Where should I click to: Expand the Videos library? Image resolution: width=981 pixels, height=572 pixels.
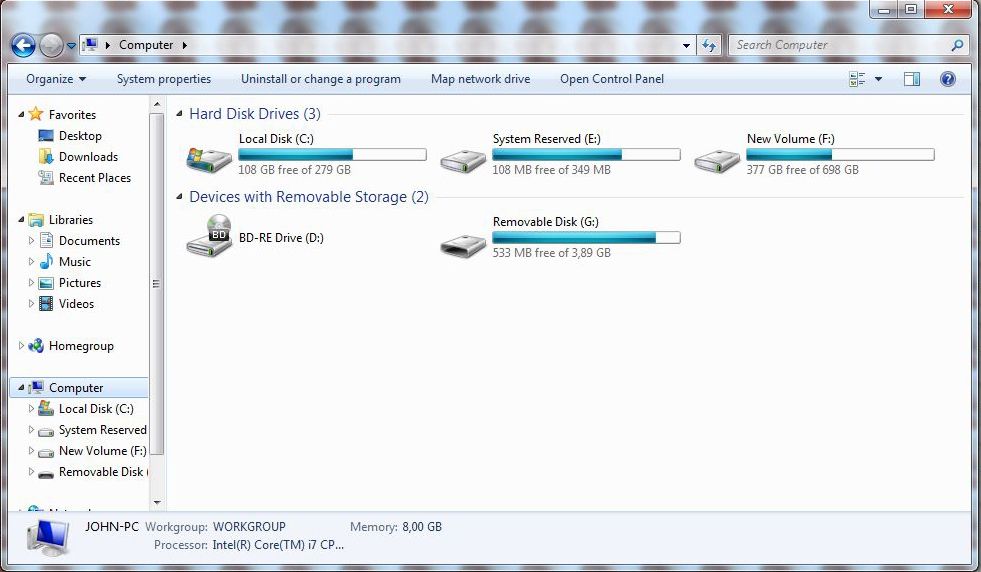31,304
